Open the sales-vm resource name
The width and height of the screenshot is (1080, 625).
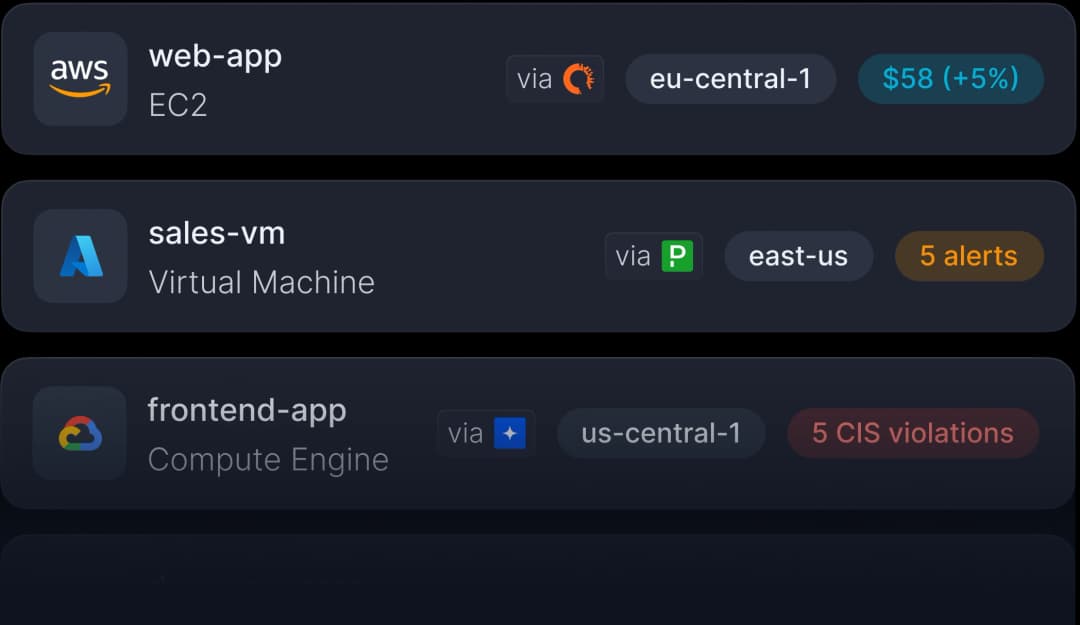pyautogui.click(x=217, y=233)
